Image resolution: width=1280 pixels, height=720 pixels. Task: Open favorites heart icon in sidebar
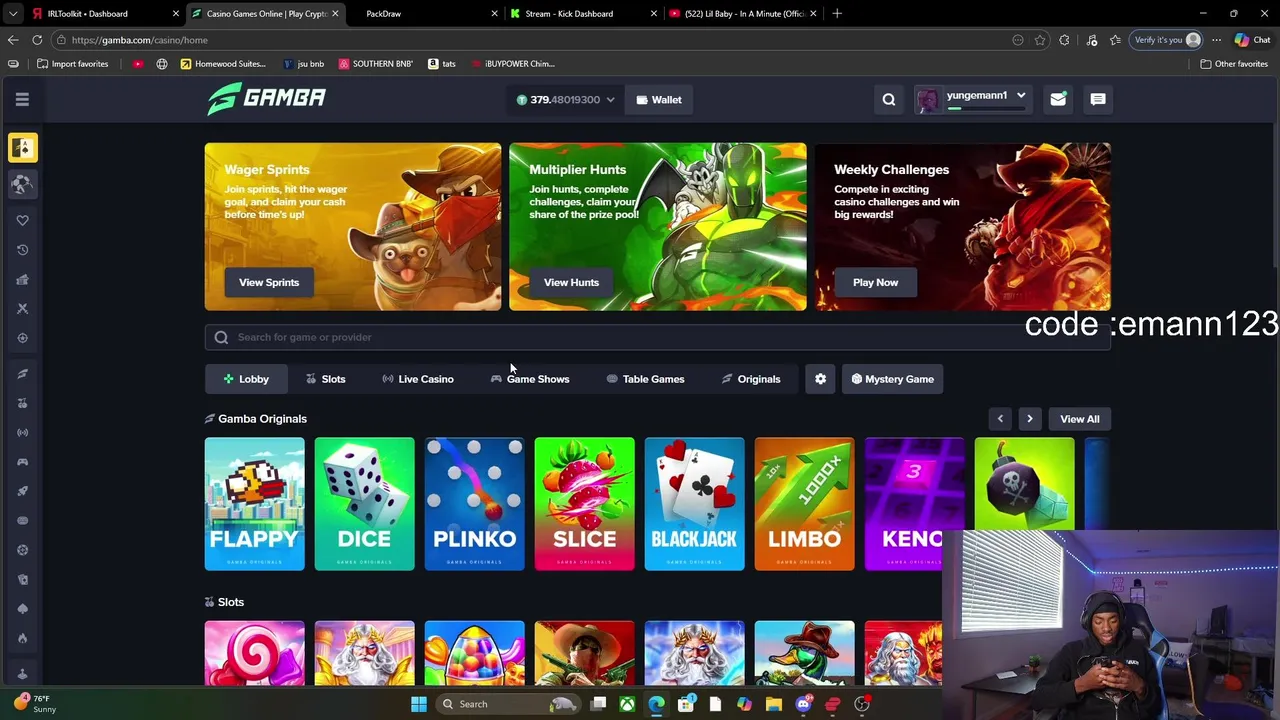click(22, 220)
